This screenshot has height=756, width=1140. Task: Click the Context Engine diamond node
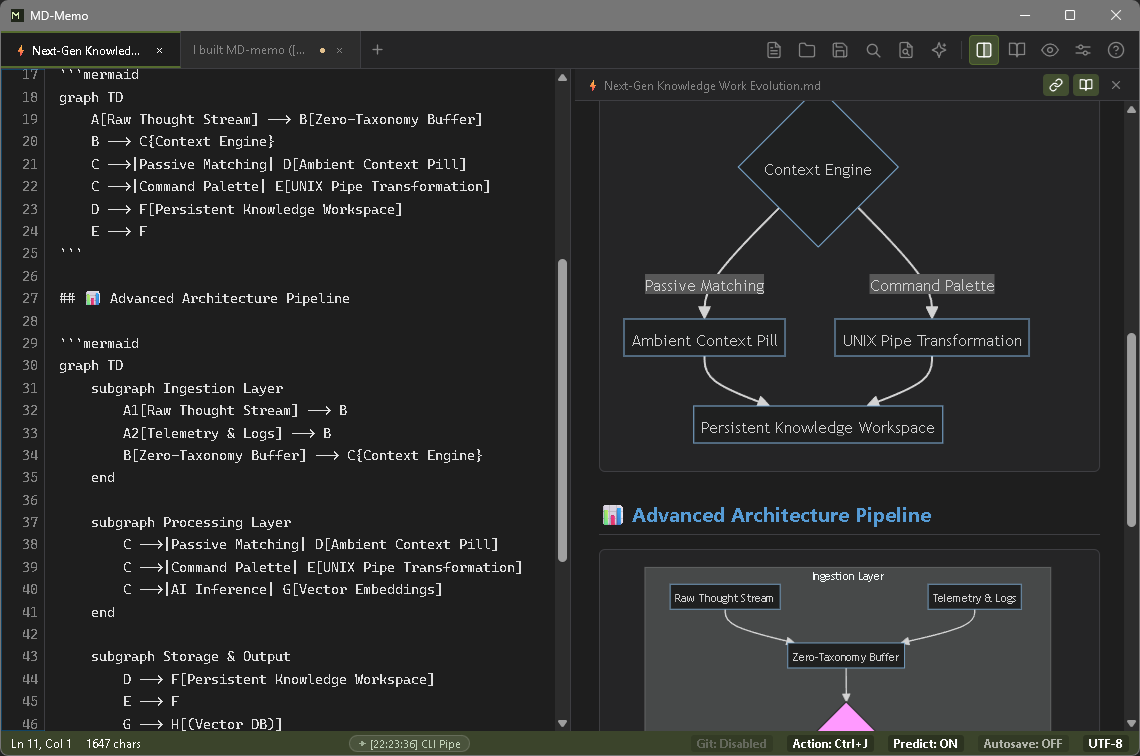(x=818, y=169)
